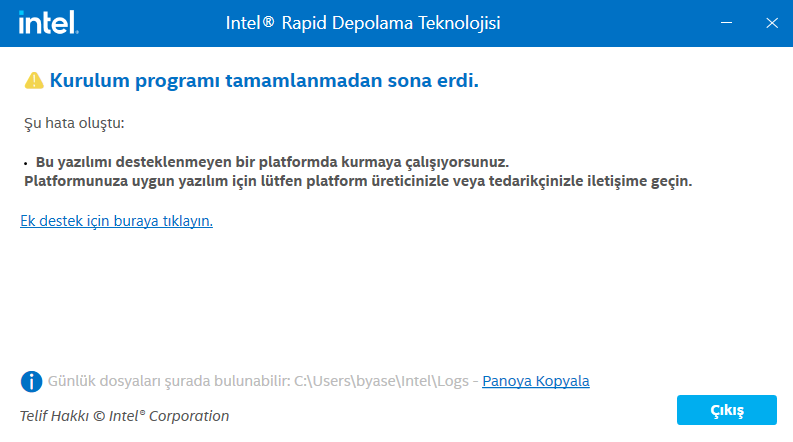Image resolution: width=793 pixels, height=442 pixels.
Task: Close the Intel Rapid Depolama window
Action: (x=772, y=23)
